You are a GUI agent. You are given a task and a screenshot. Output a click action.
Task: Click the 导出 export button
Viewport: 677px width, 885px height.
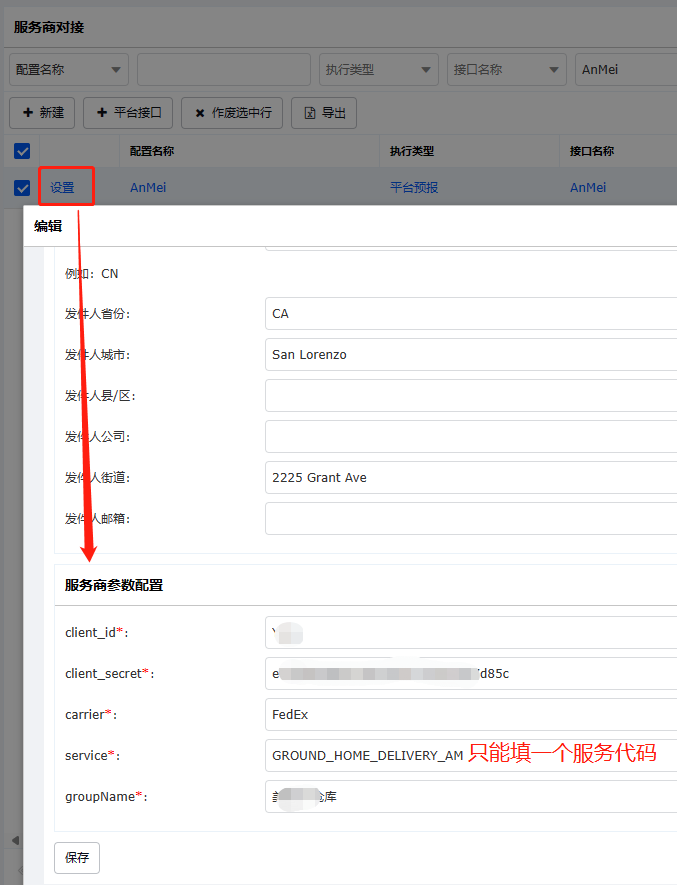tap(324, 113)
